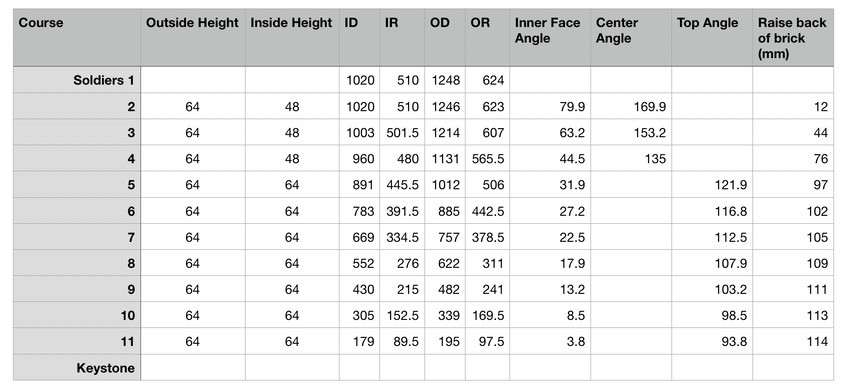Image resolution: width=845 pixels, height=389 pixels.
Task: Click the Soldiers 1 row label
Action: [77, 80]
